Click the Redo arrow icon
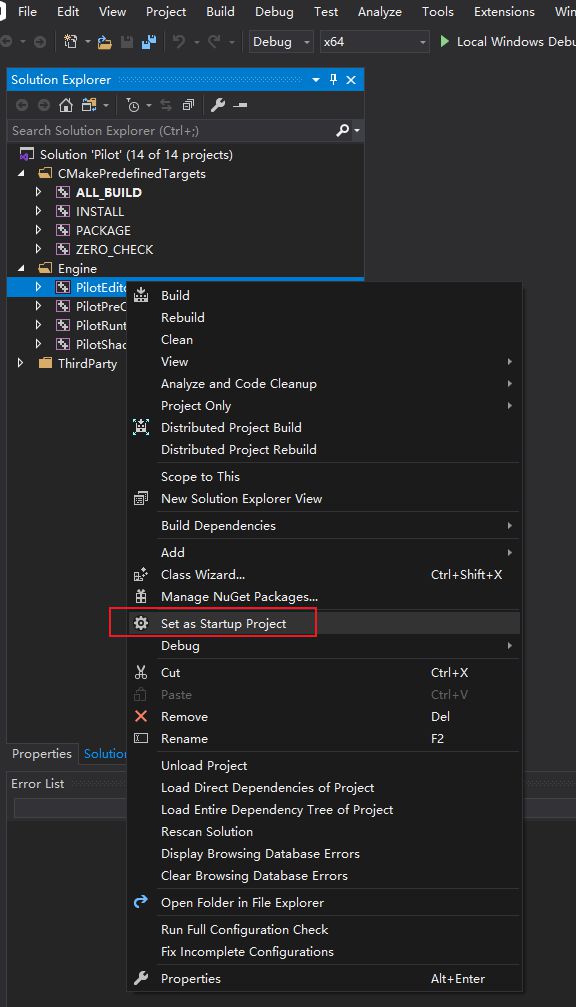 pos(214,42)
